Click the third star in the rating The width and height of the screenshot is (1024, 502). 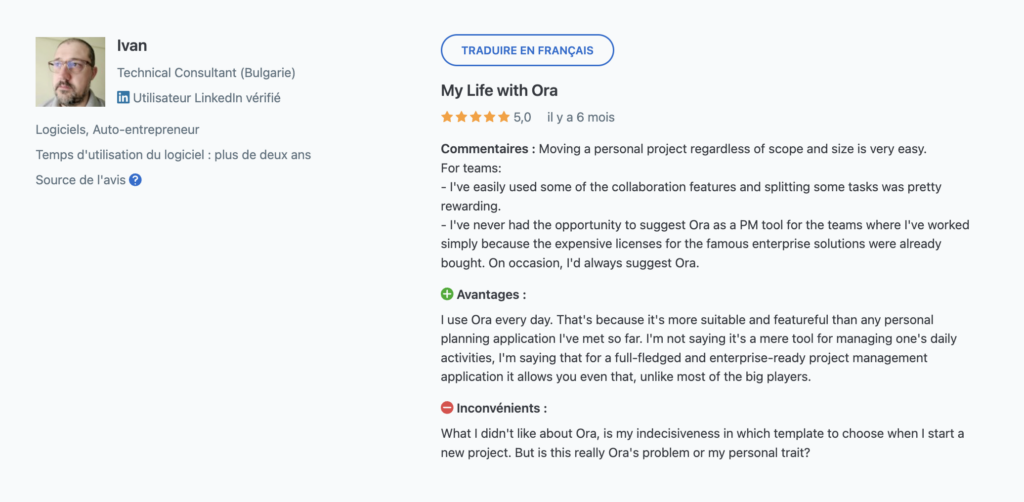pos(475,117)
